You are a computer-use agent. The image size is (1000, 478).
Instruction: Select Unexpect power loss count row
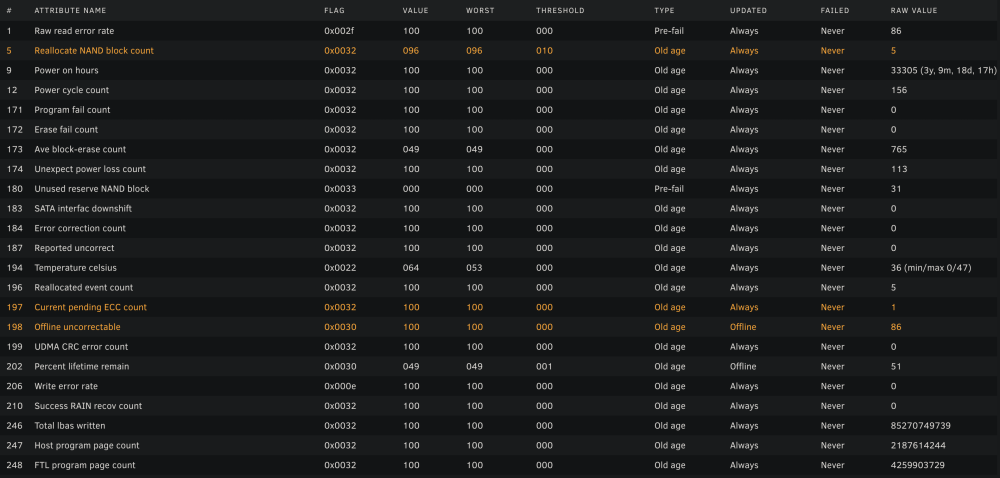[x=500, y=169]
